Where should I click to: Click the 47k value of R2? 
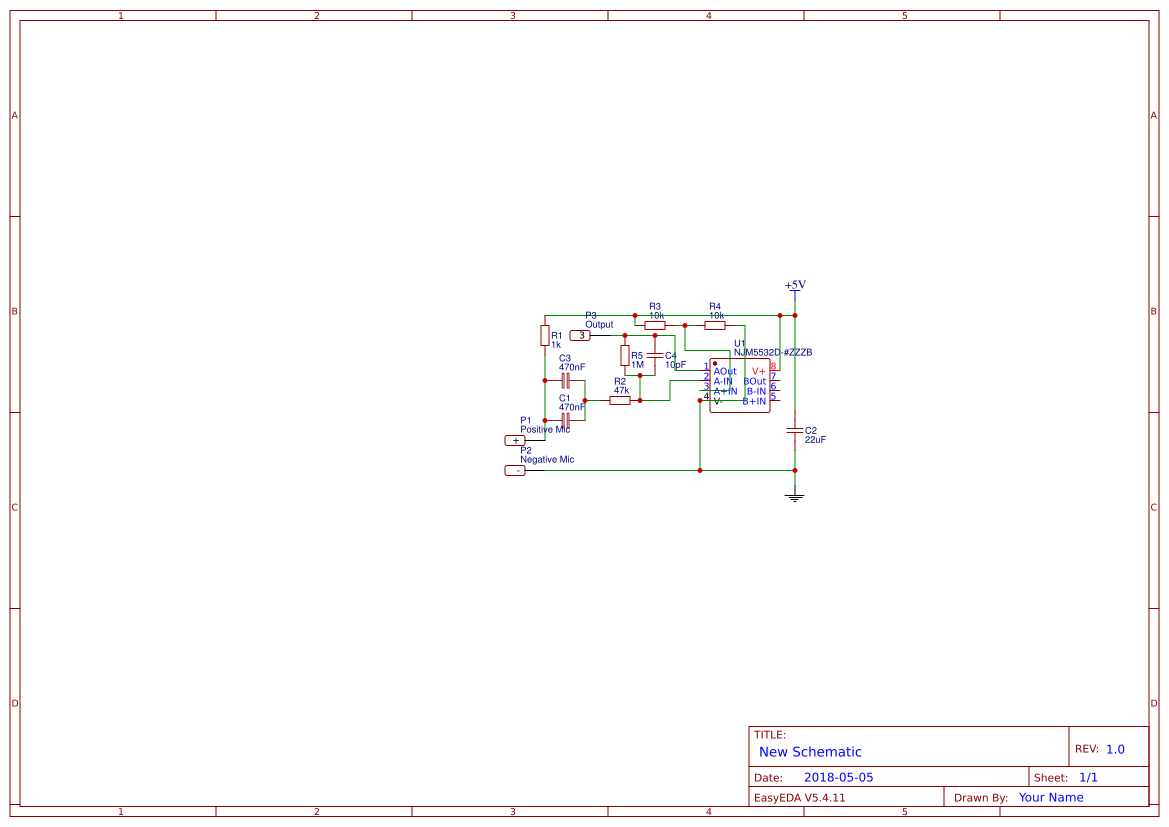click(x=622, y=391)
